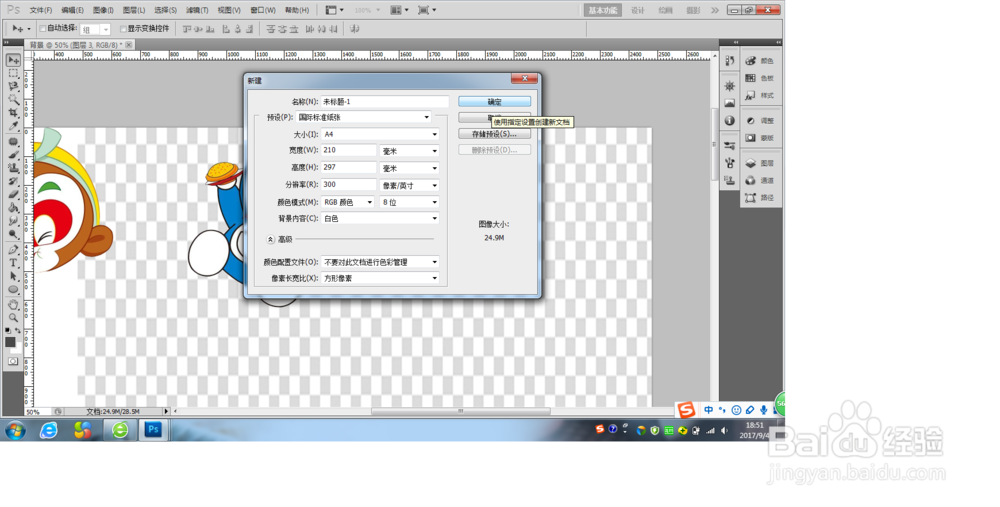This screenshot has width=1000, height=507.
Task: Select the Clone Stamp tool
Action: (13, 168)
